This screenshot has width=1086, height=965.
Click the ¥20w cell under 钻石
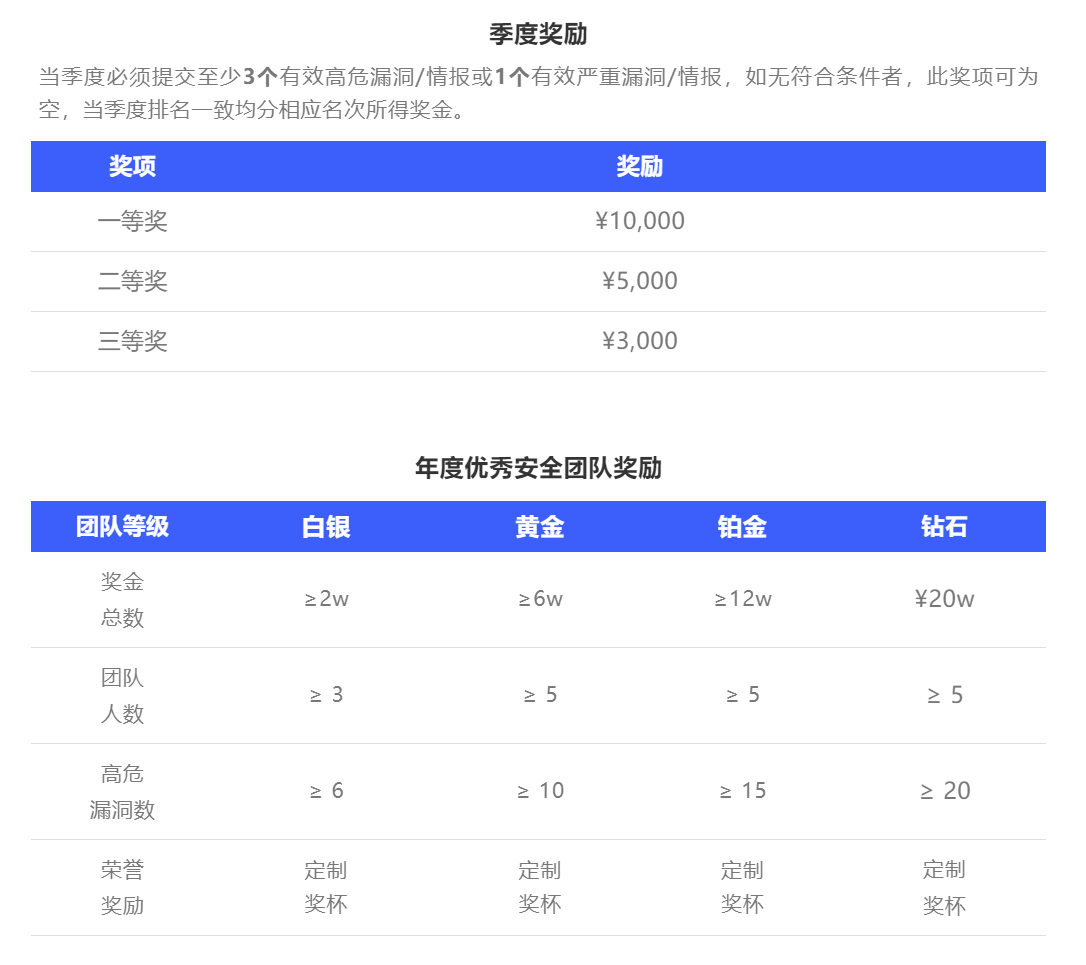pos(944,599)
